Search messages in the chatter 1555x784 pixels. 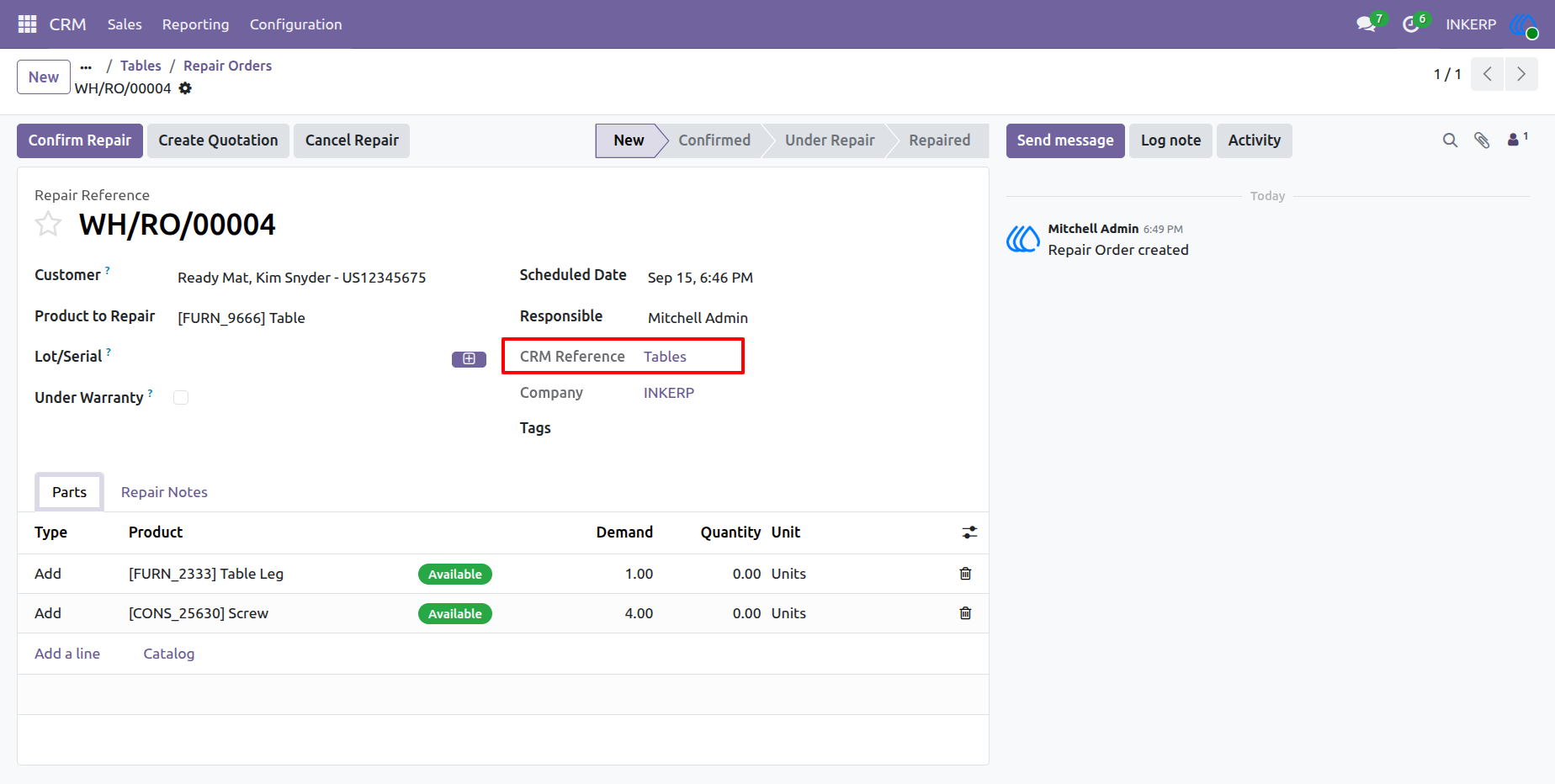coord(1450,140)
